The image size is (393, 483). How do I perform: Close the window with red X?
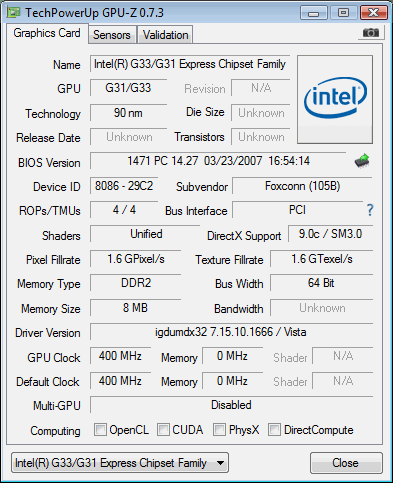coord(374,13)
